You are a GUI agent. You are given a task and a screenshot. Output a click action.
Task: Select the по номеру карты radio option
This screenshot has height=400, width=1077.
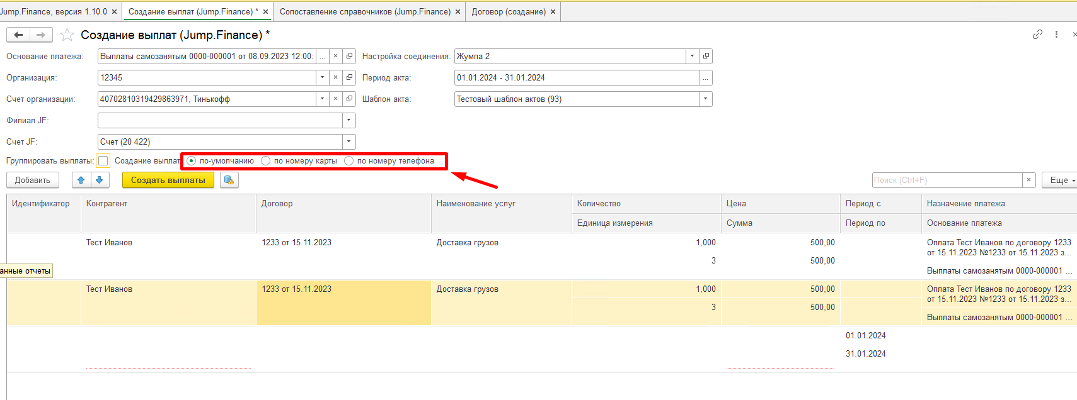pyautogui.click(x=265, y=161)
